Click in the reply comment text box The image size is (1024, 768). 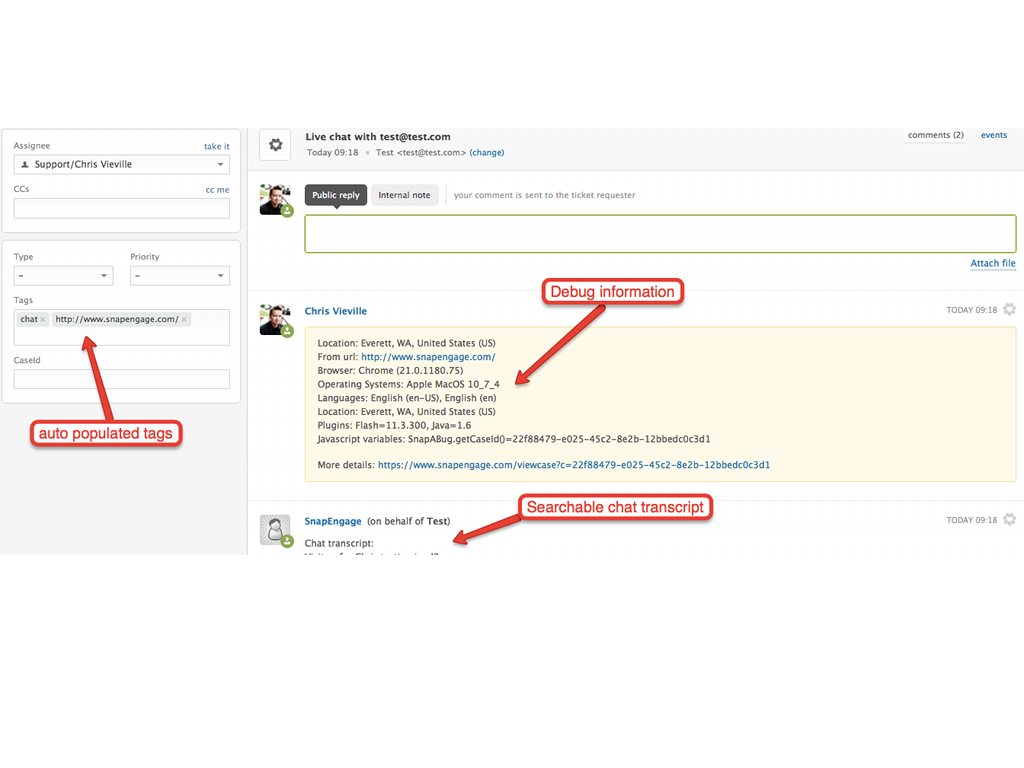click(x=660, y=233)
